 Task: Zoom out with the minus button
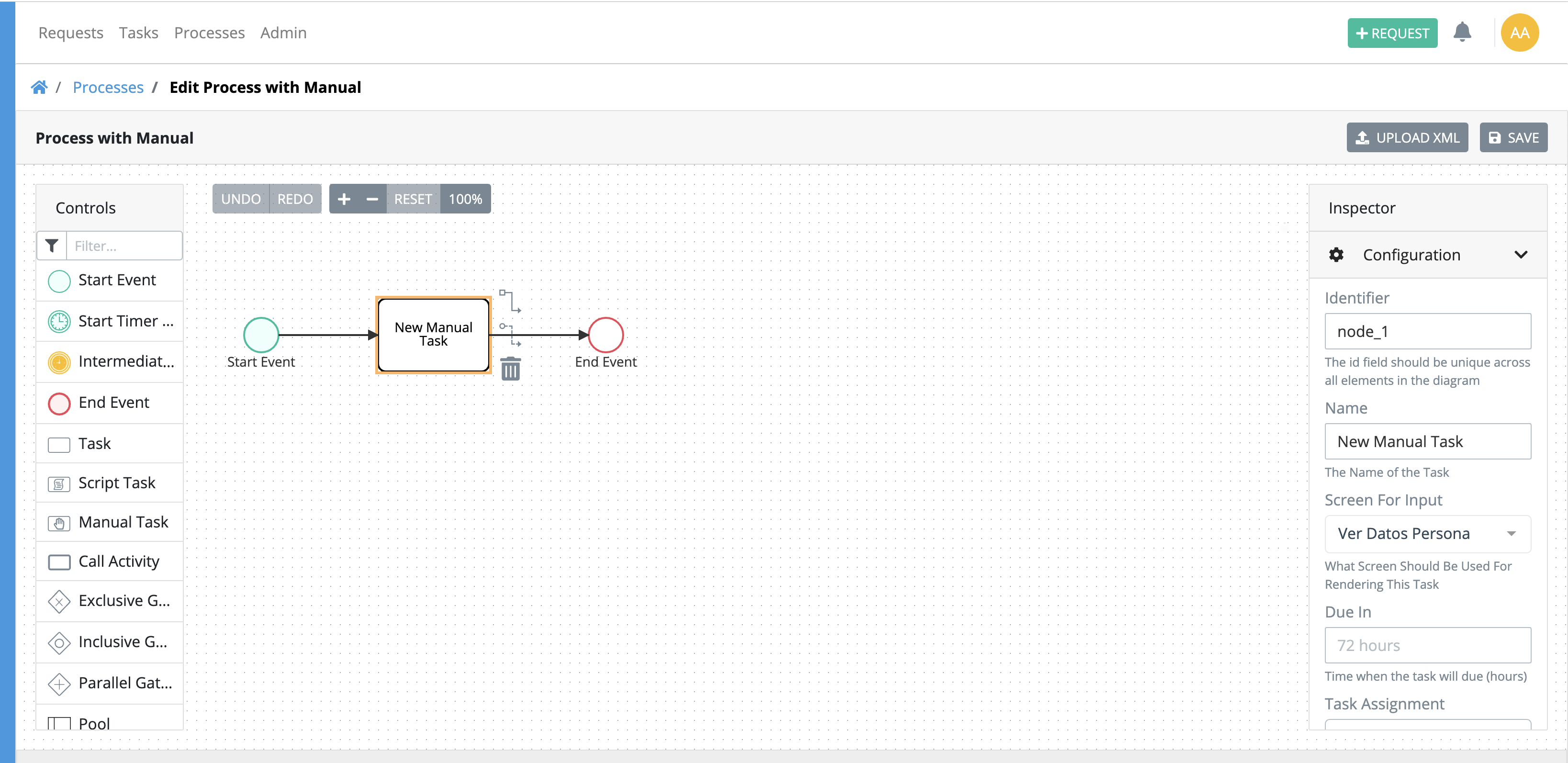[372, 199]
